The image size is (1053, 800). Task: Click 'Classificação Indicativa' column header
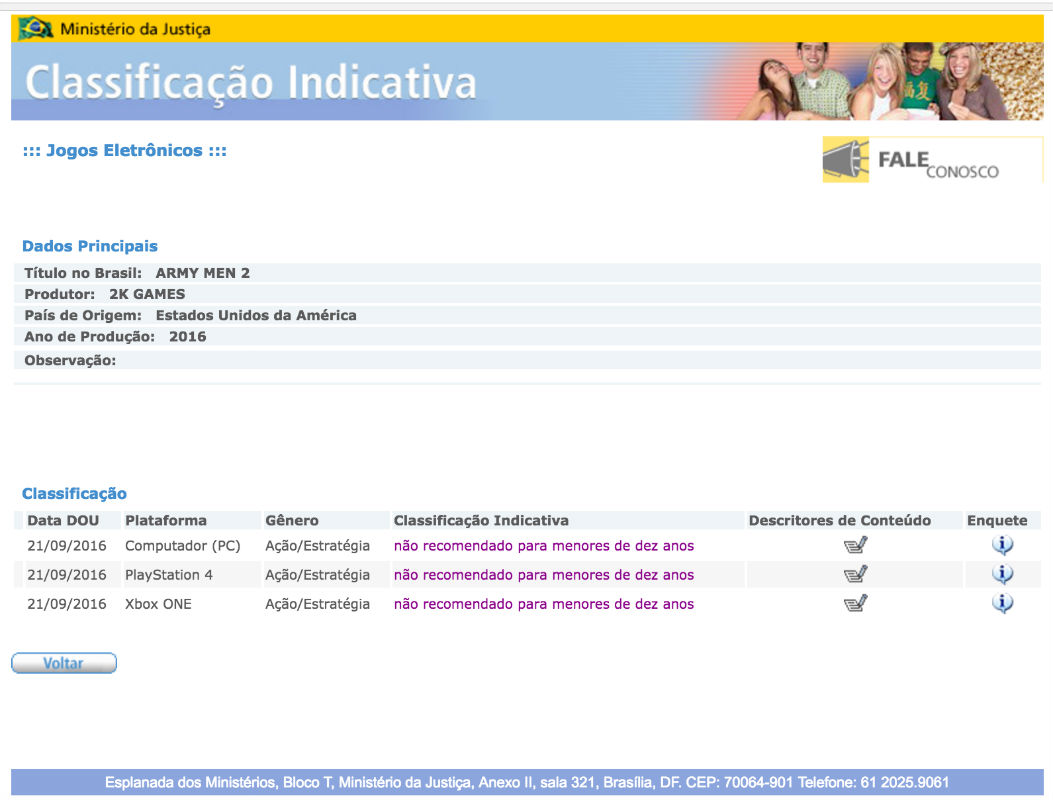pyautogui.click(x=481, y=521)
